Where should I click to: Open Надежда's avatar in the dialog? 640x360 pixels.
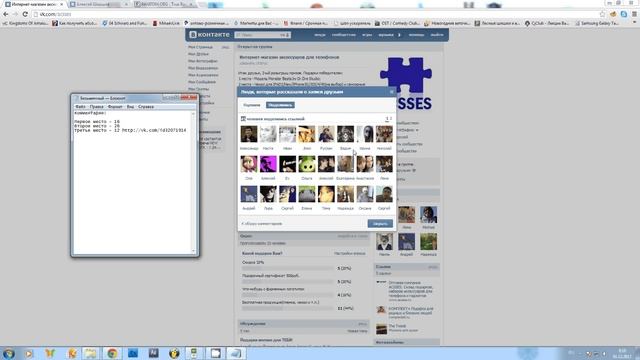tap(345, 194)
